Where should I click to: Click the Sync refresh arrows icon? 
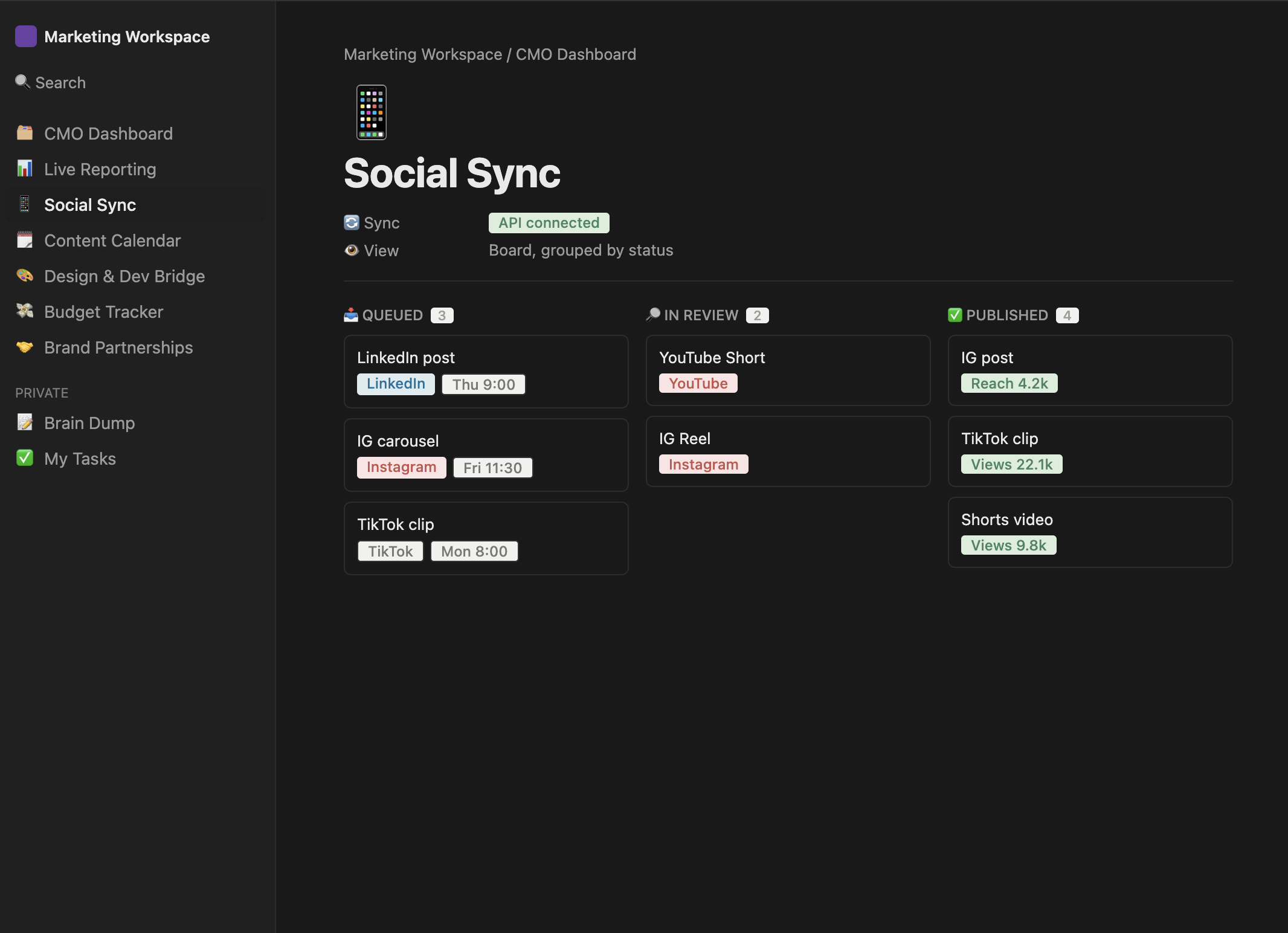click(352, 222)
